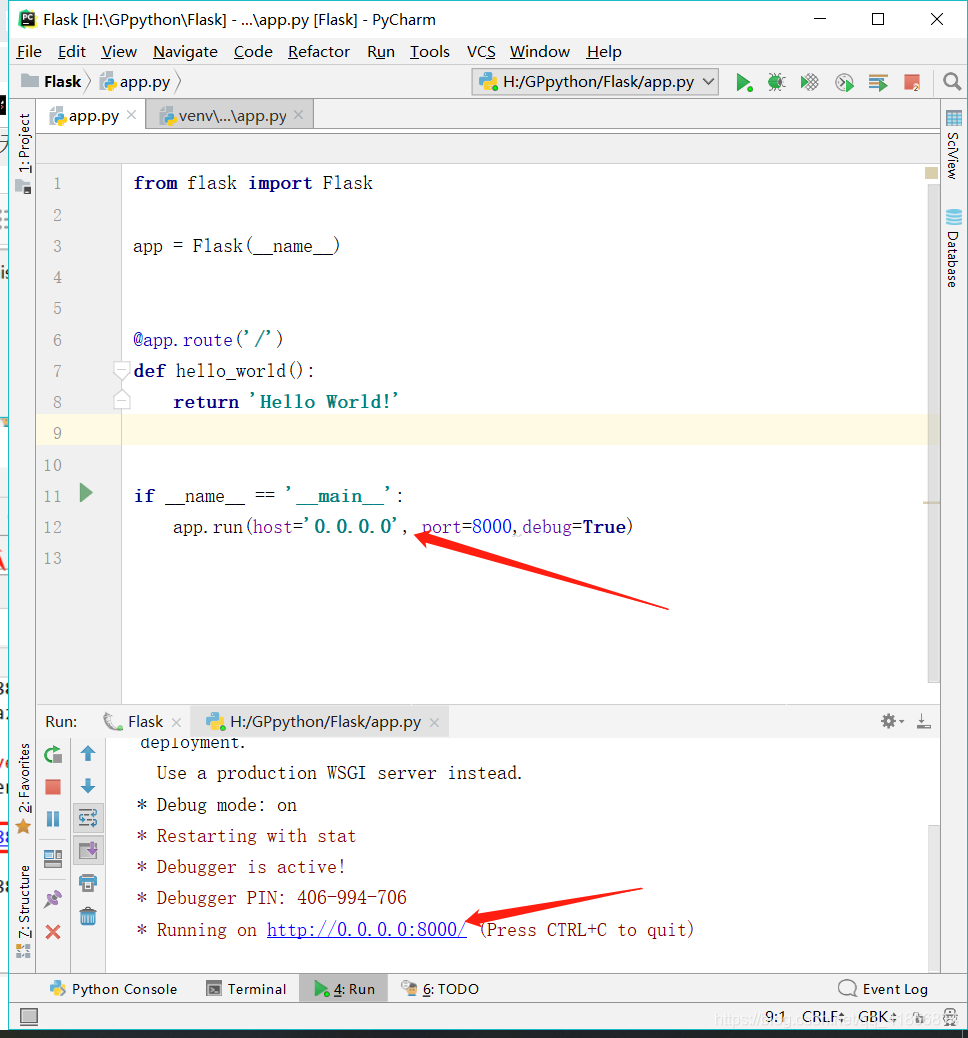Viewport: 968px width, 1038px height.
Task: Click the Flask breadcrumb in navigation bar
Action: [x=51, y=81]
